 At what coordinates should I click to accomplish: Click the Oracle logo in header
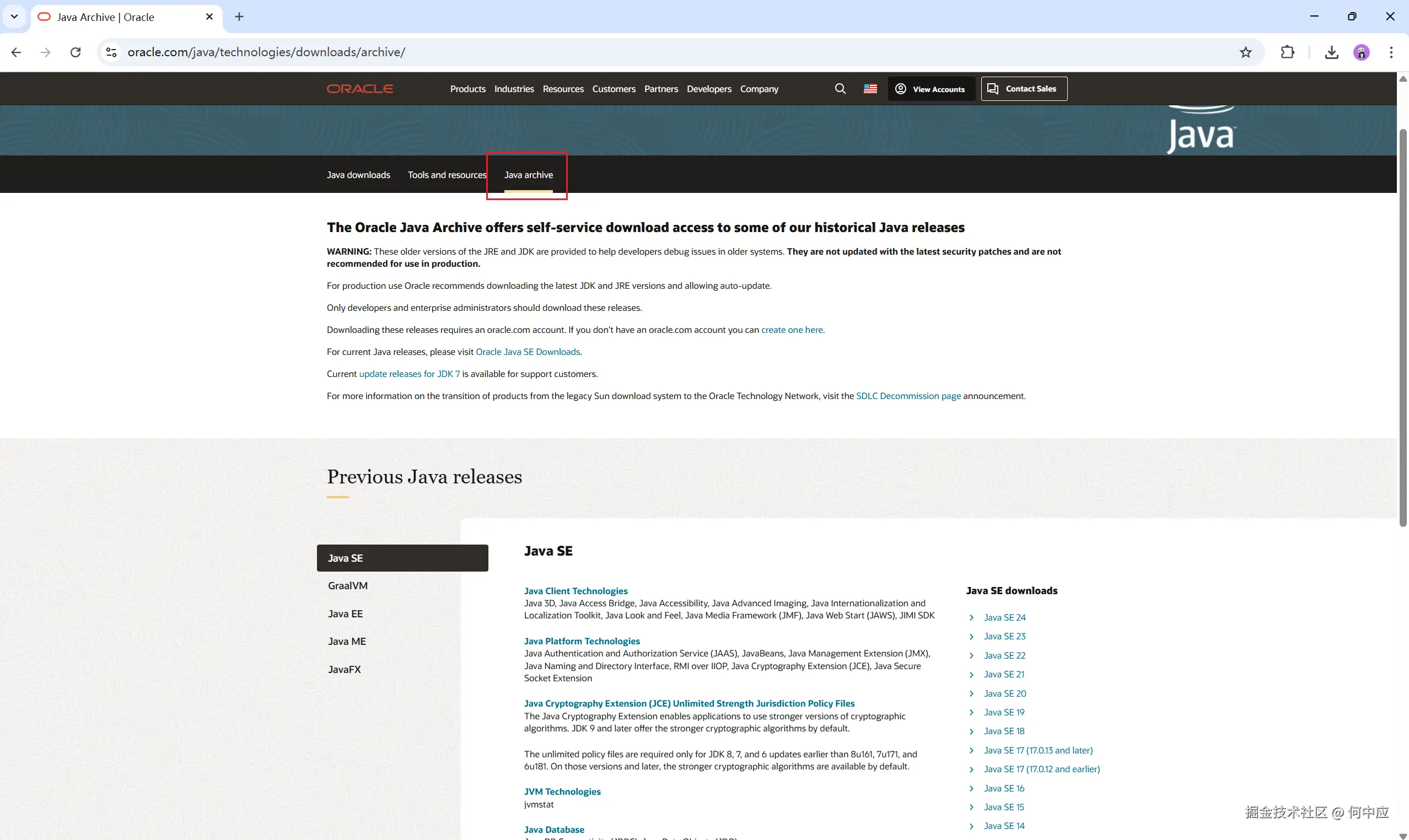point(359,89)
